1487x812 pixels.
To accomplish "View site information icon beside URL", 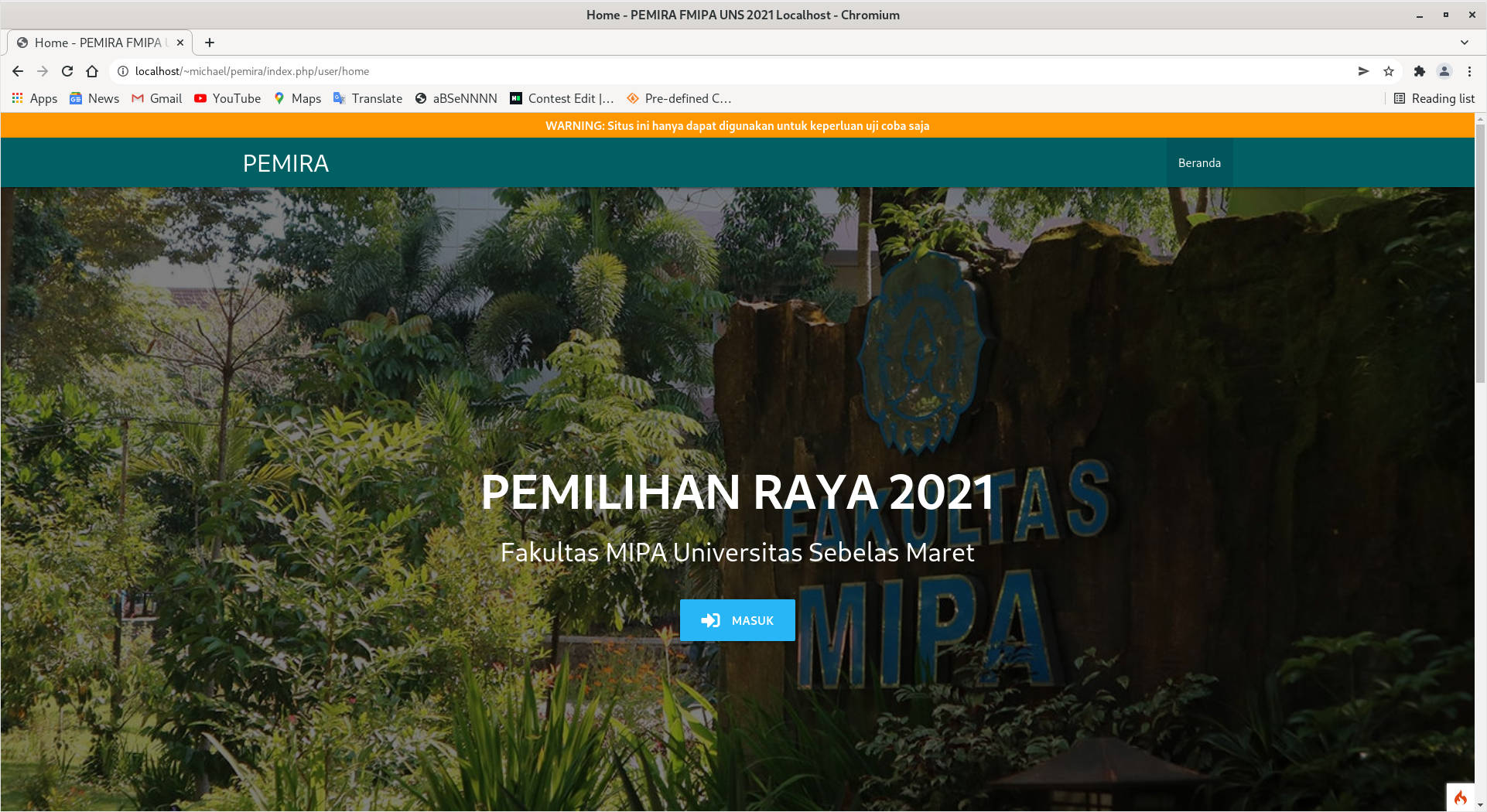I will 122,71.
